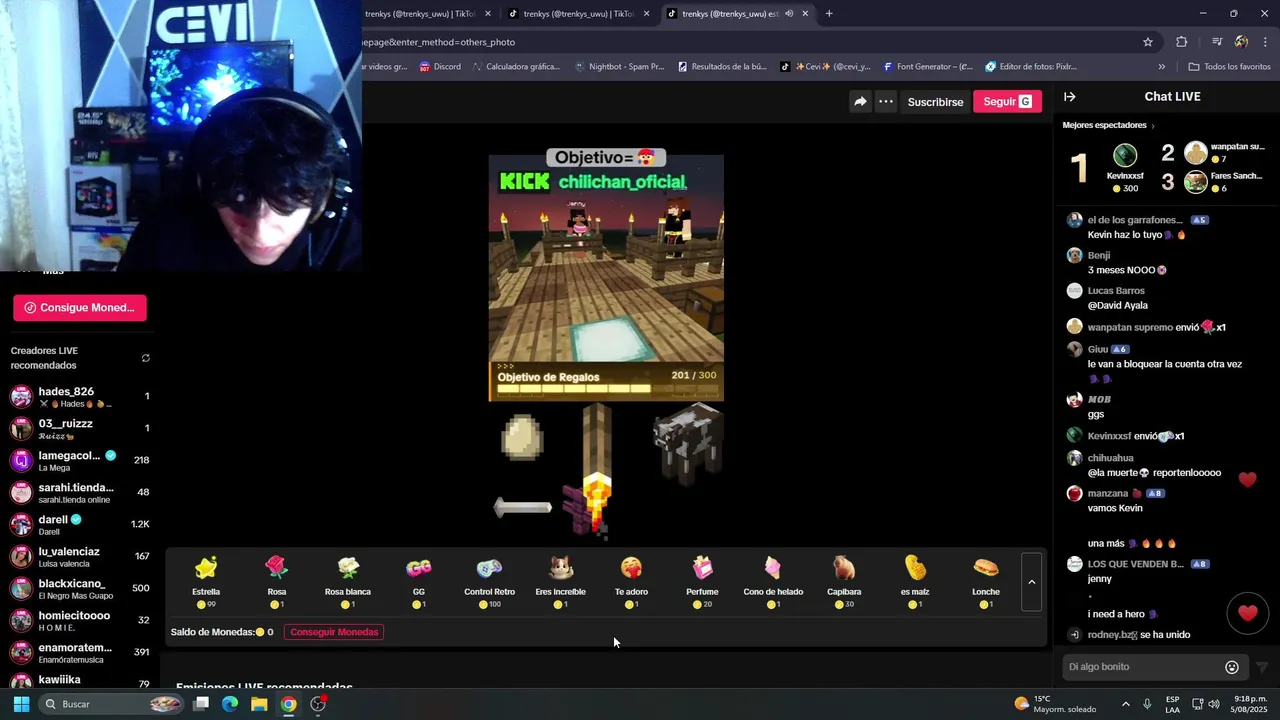Open Editor de fotos: Pixlr bookmark
1280x720 pixels.
coord(1031,67)
